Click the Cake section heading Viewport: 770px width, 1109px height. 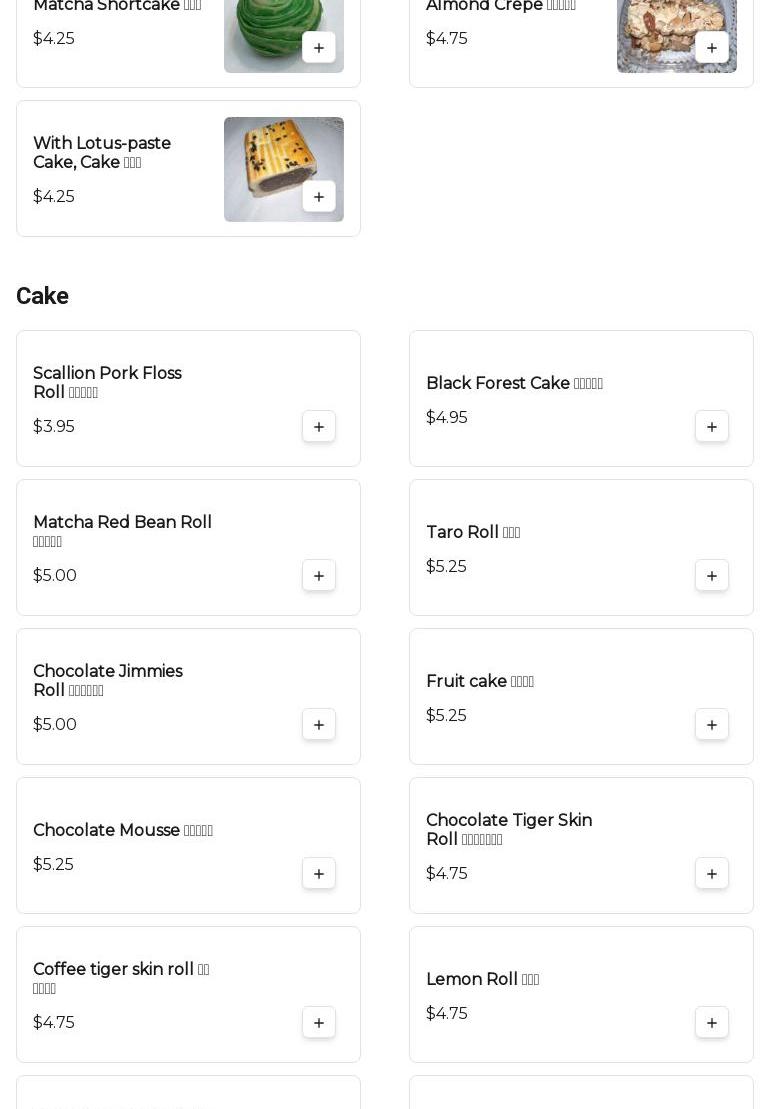coord(42,296)
